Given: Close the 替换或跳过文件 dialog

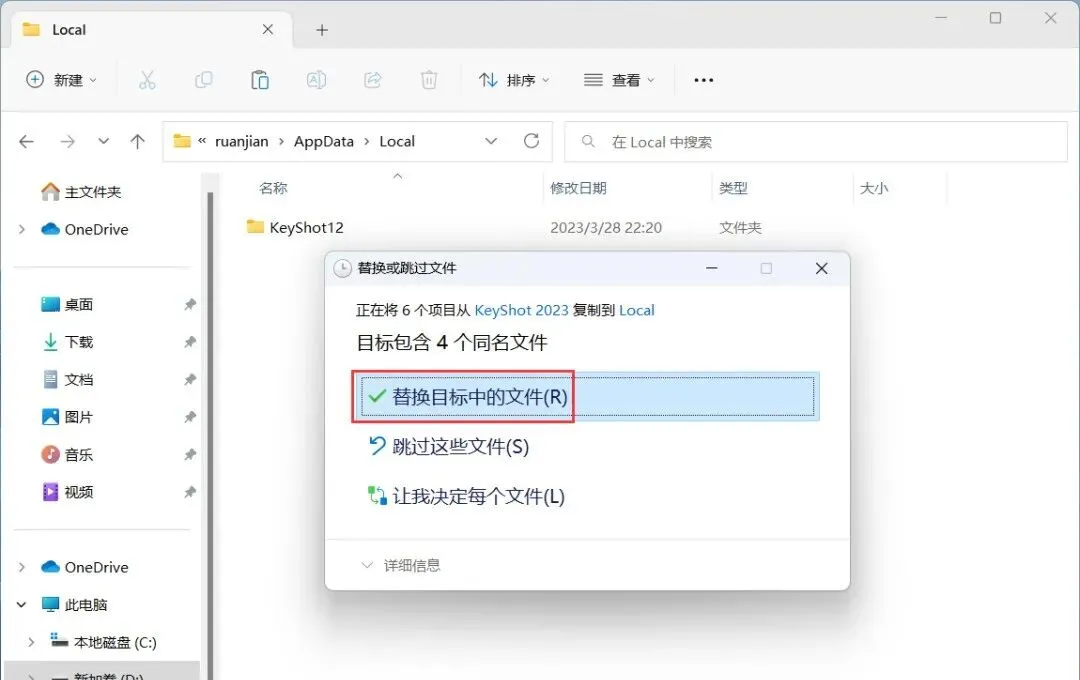Looking at the screenshot, I should [821, 268].
